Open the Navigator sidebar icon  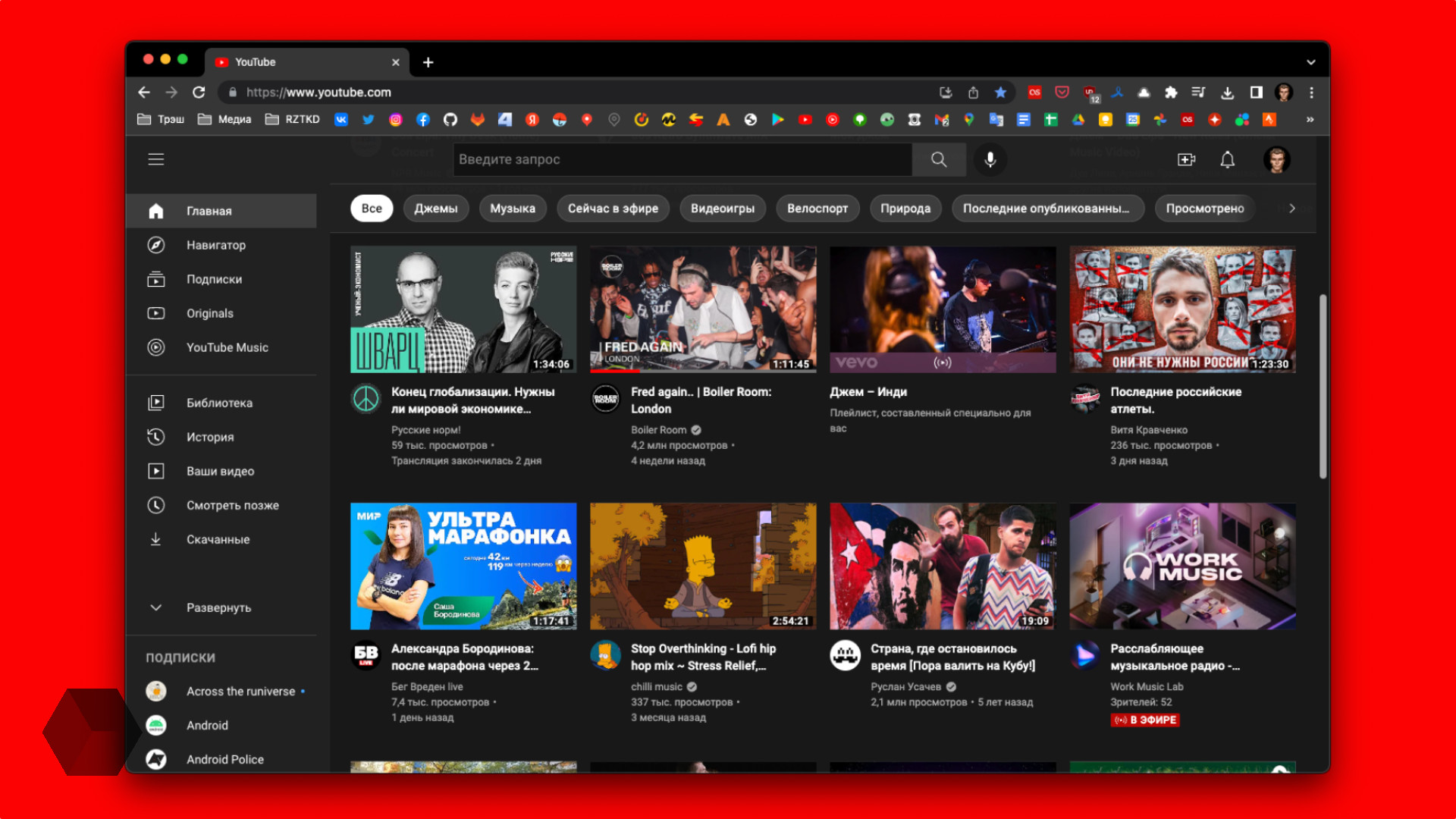click(160, 244)
